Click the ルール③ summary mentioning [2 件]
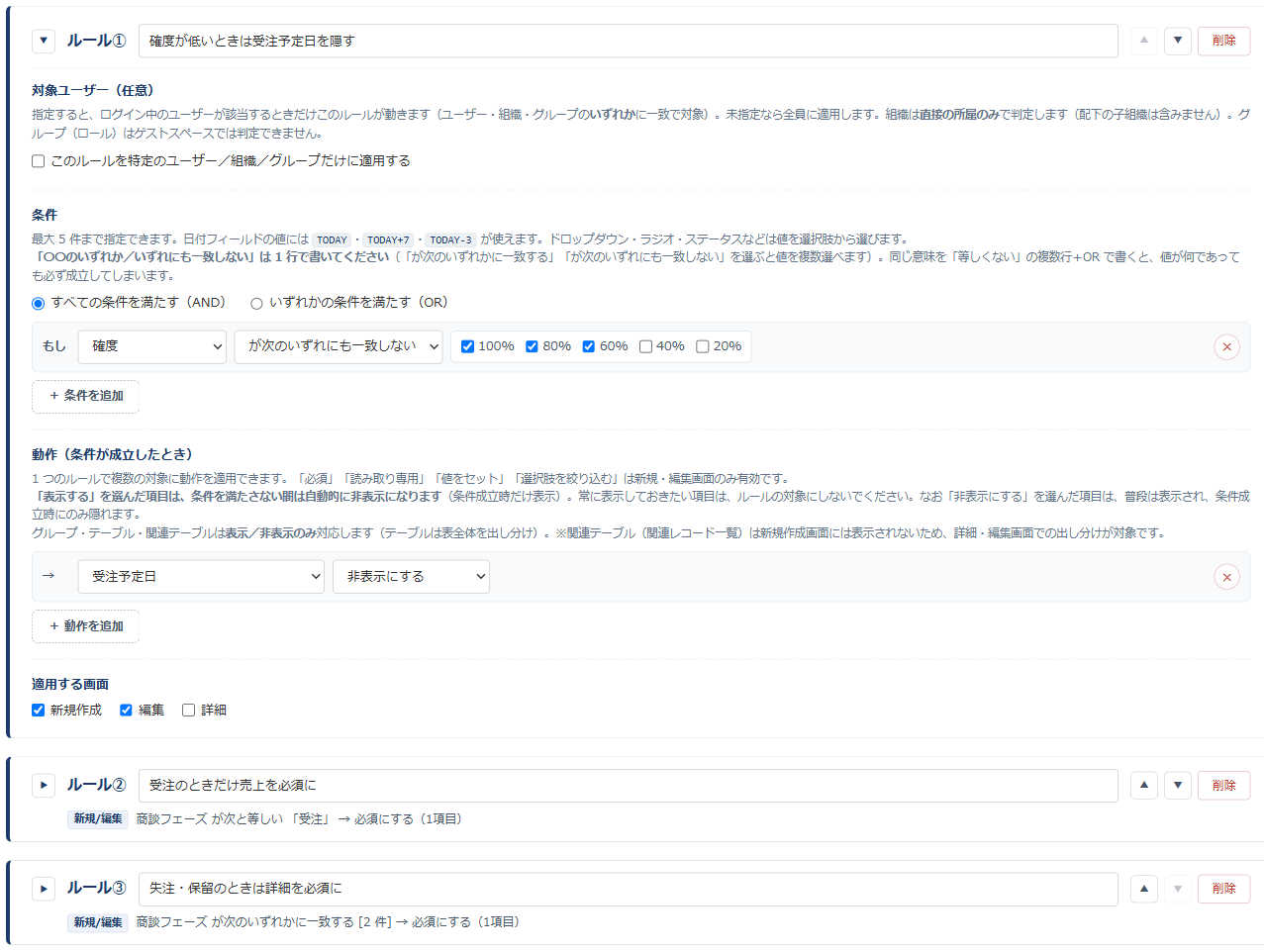 [x=328, y=922]
